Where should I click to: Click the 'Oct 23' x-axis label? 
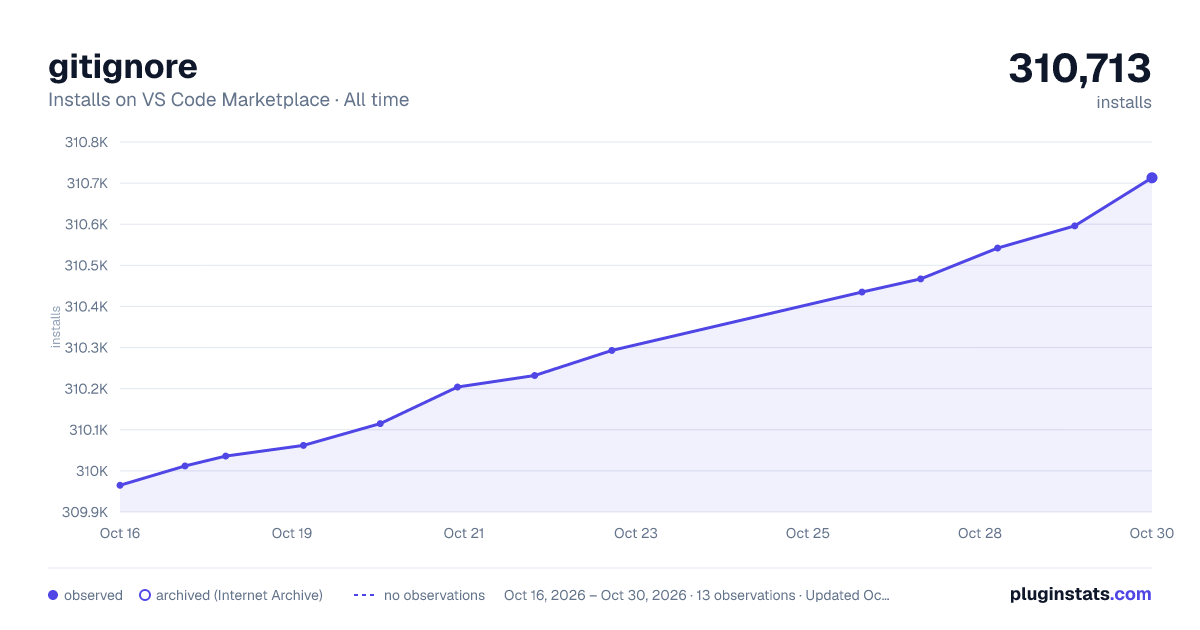636,533
